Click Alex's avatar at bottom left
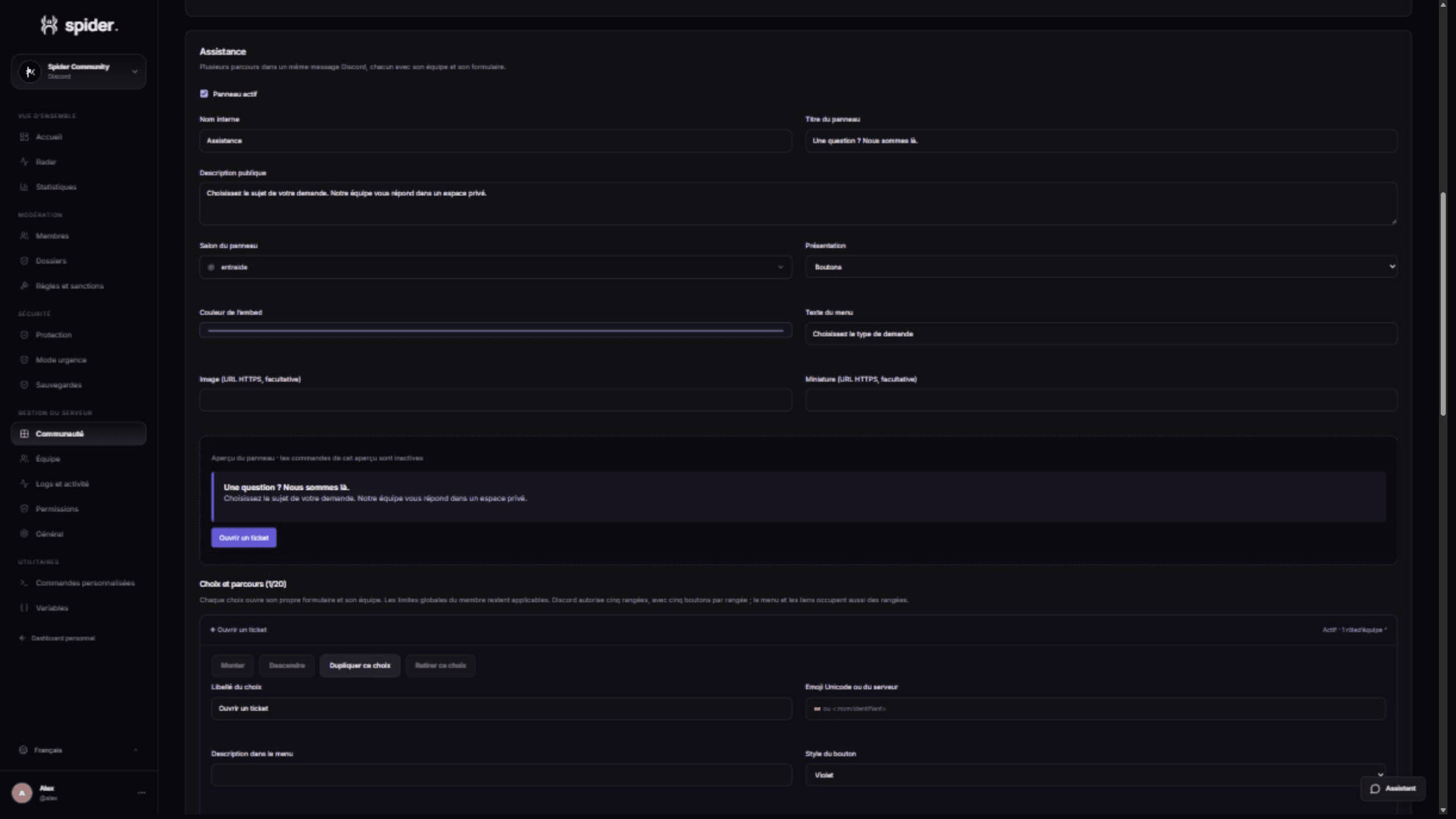Screen dimensions: 1456x819 (22, 792)
